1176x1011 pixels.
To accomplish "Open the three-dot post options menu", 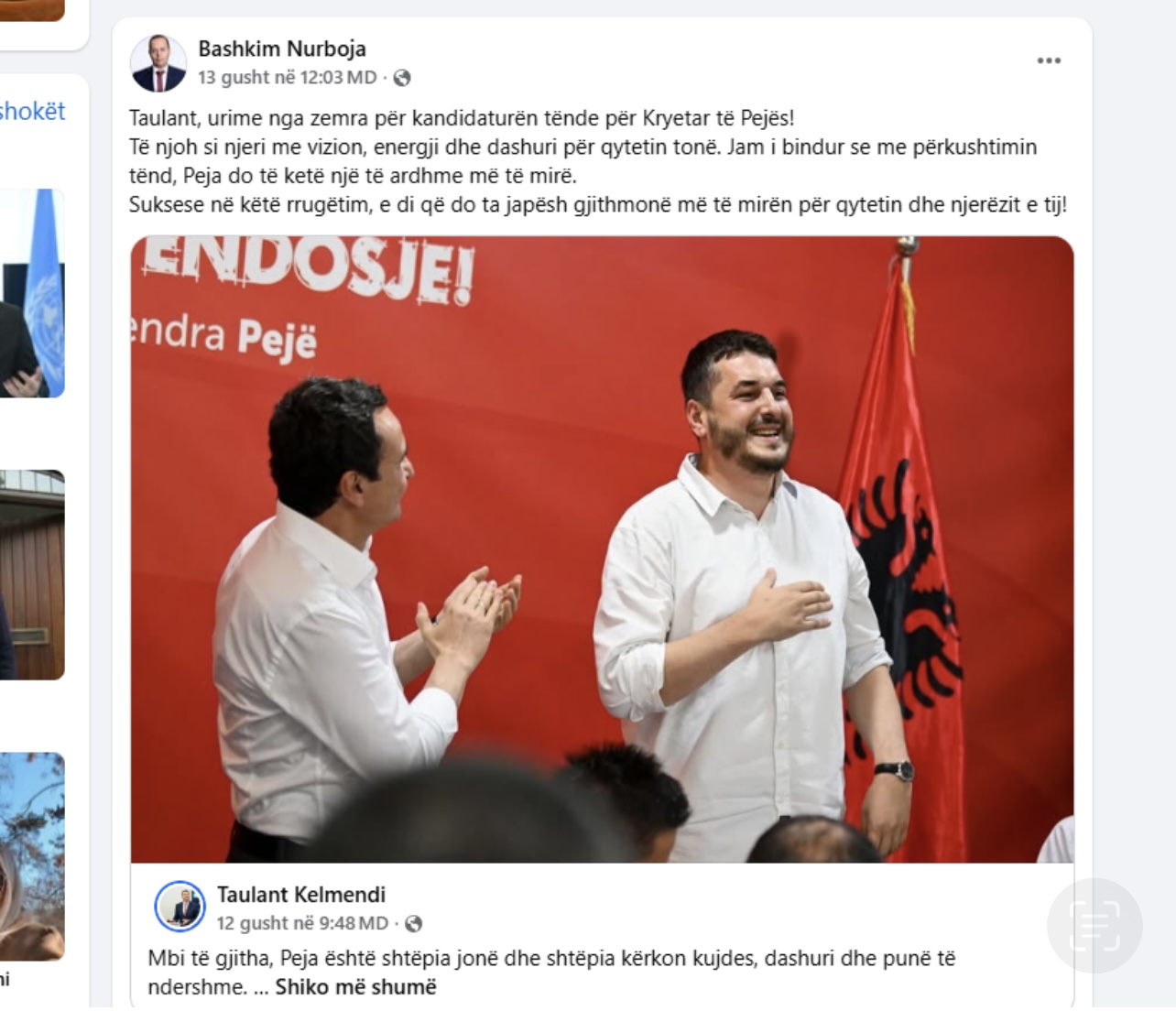I will point(1049,60).
